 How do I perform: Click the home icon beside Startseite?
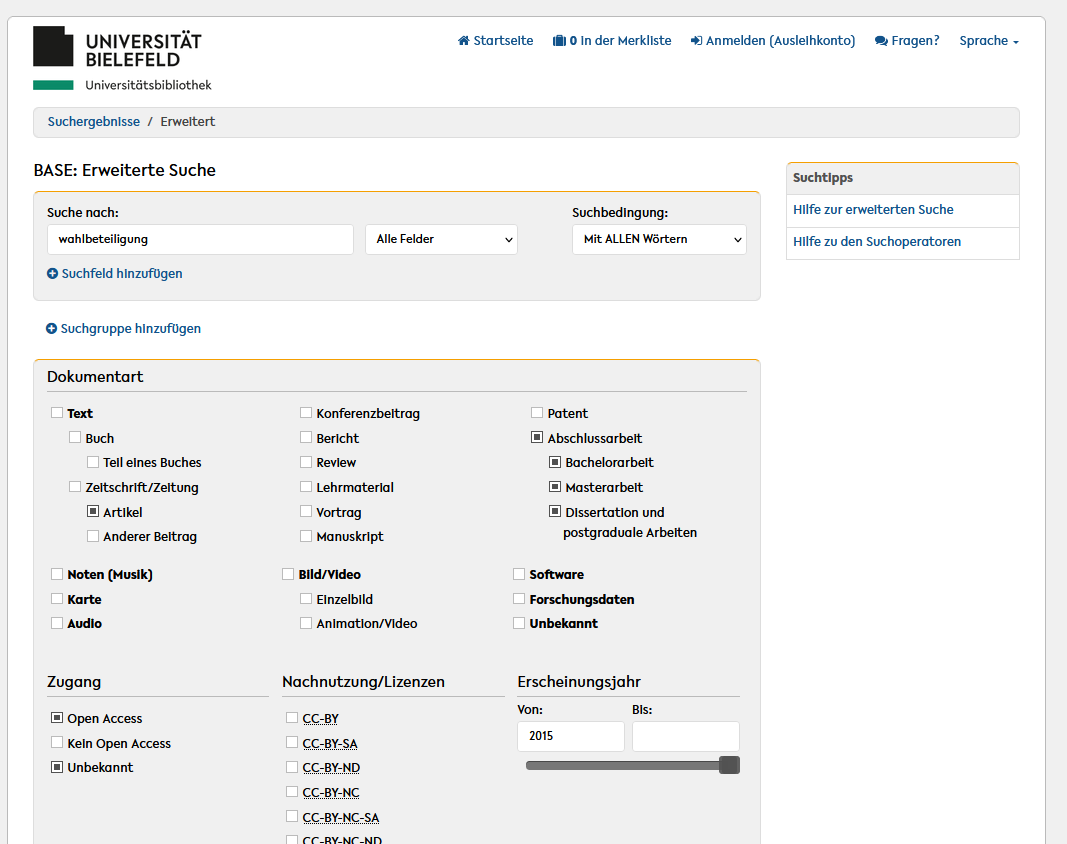tap(464, 41)
